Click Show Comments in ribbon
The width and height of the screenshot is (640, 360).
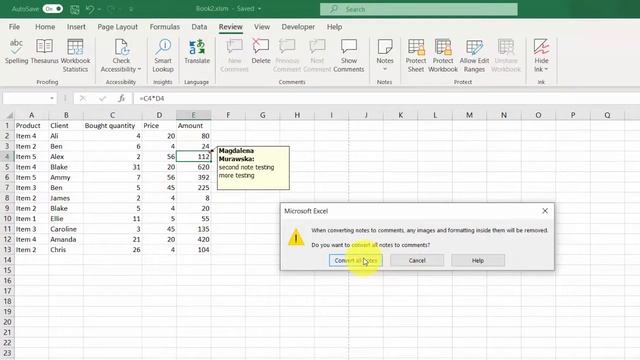349,56
